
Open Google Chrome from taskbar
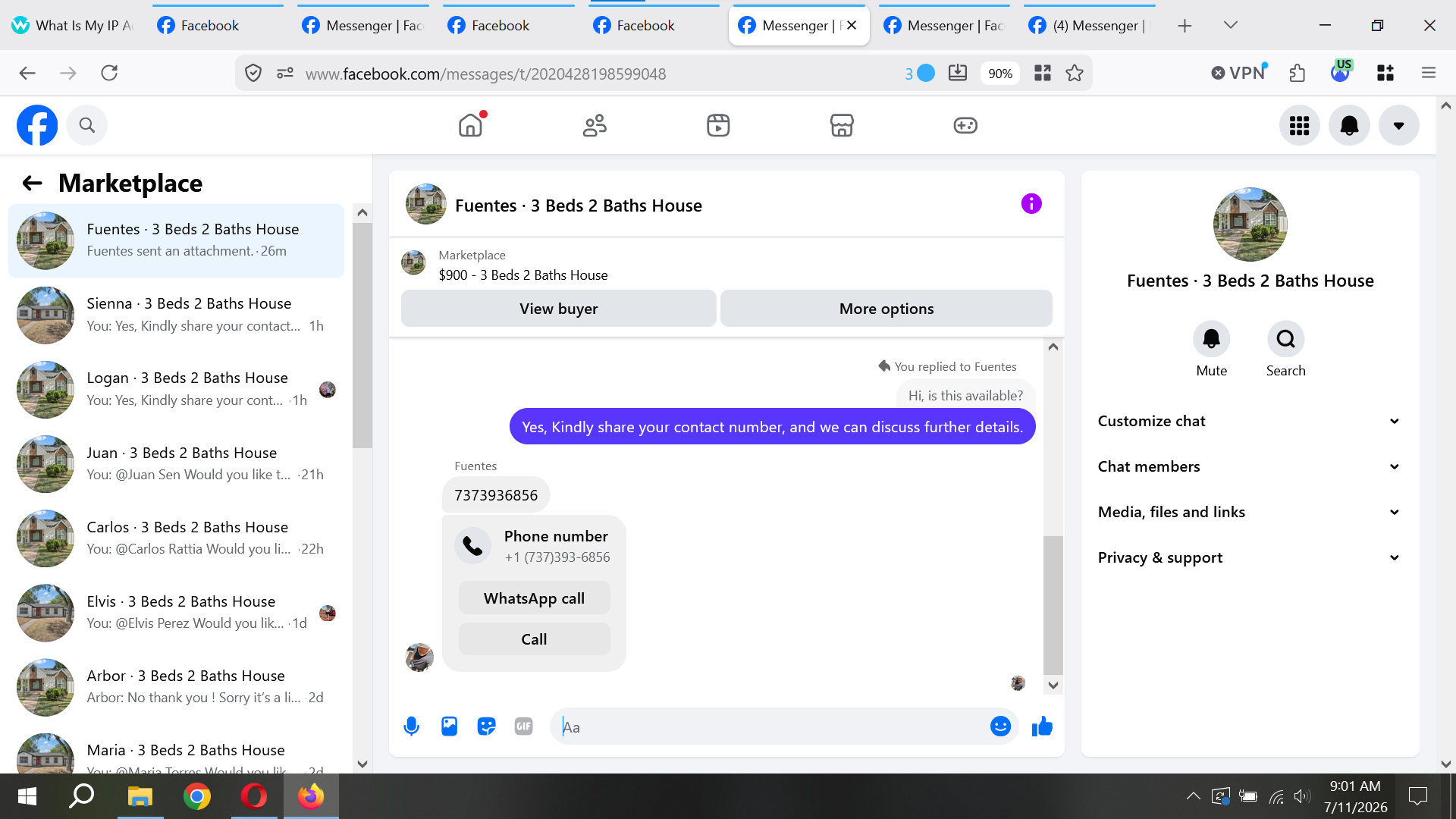(197, 796)
